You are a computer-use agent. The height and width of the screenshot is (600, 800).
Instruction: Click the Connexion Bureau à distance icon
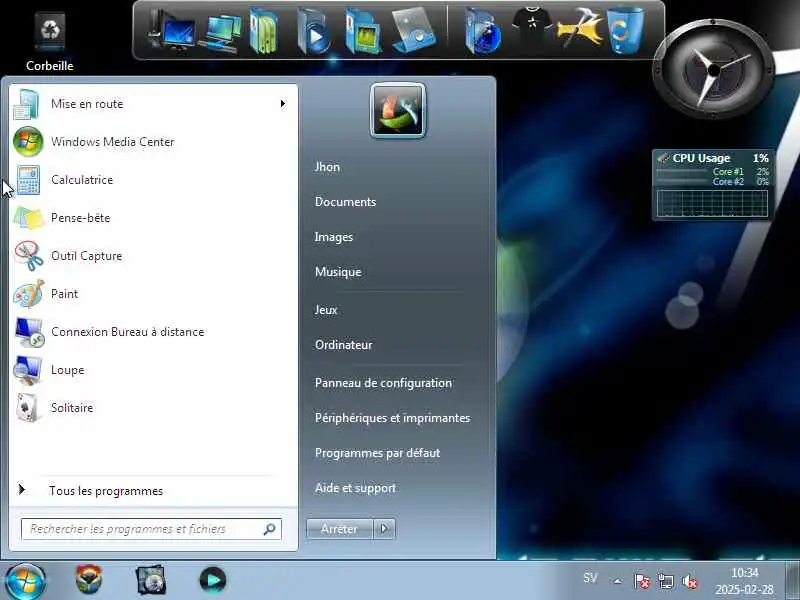[29, 332]
